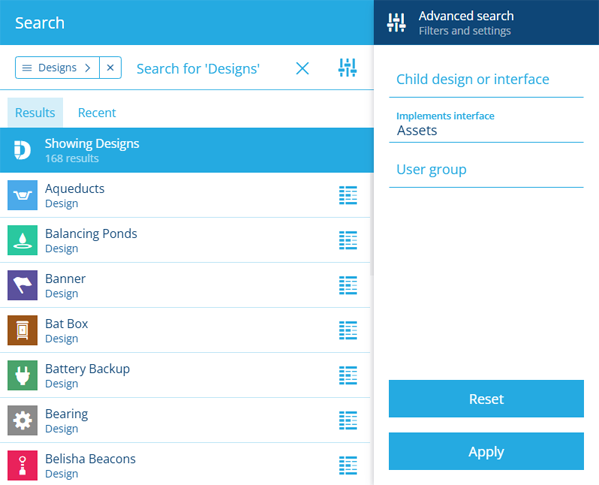
Task: Click the Reset button
Action: click(x=486, y=399)
